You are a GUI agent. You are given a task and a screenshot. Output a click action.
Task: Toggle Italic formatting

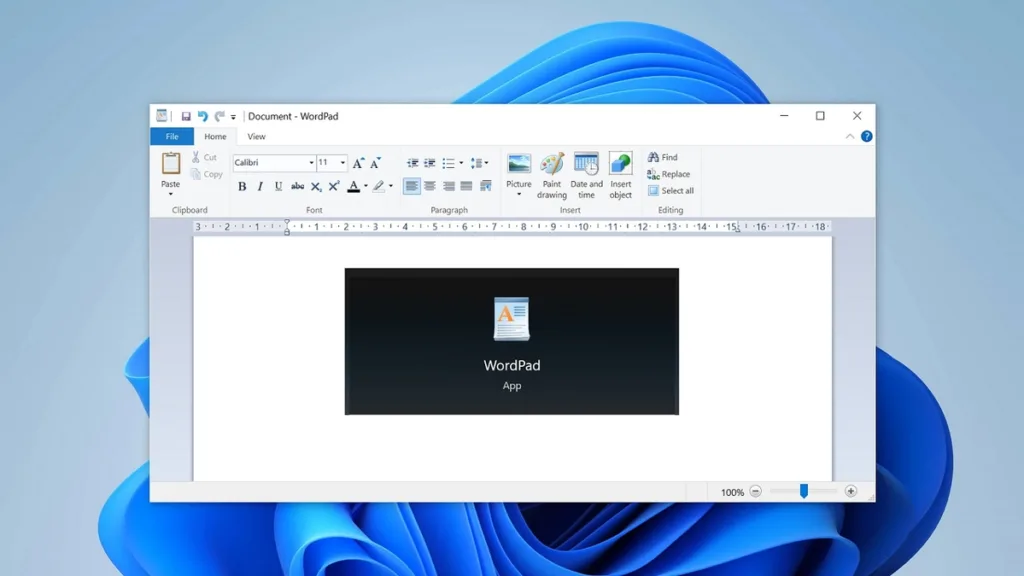[260, 187]
